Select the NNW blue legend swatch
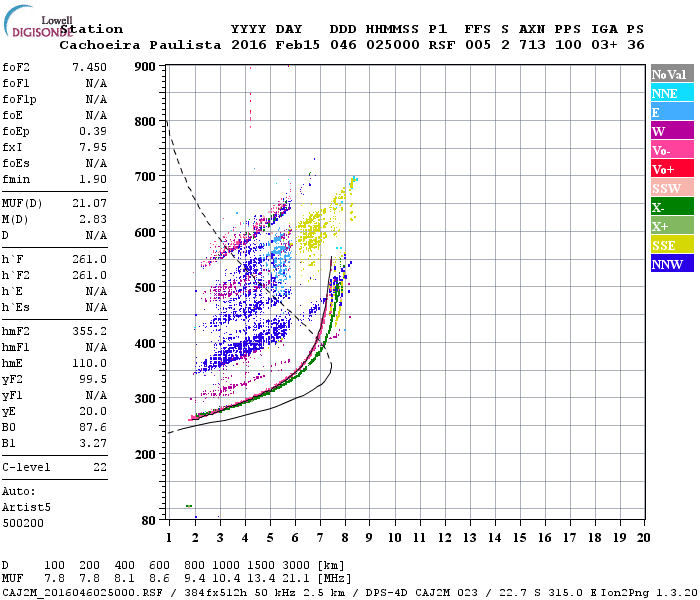The width and height of the screenshot is (700, 600). tap(672, 263)
